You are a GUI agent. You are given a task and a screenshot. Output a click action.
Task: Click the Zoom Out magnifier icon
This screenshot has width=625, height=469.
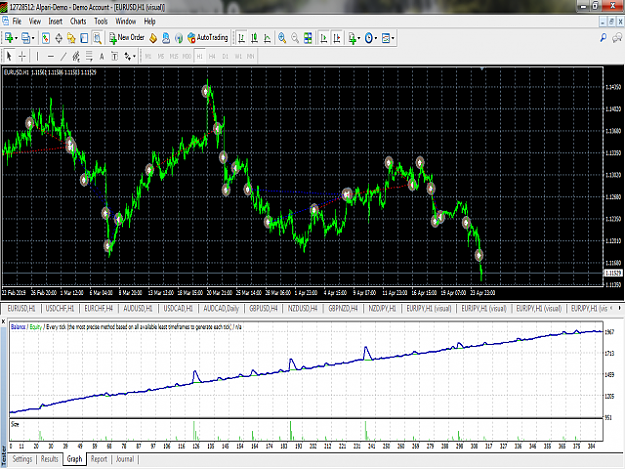(295, 38)
